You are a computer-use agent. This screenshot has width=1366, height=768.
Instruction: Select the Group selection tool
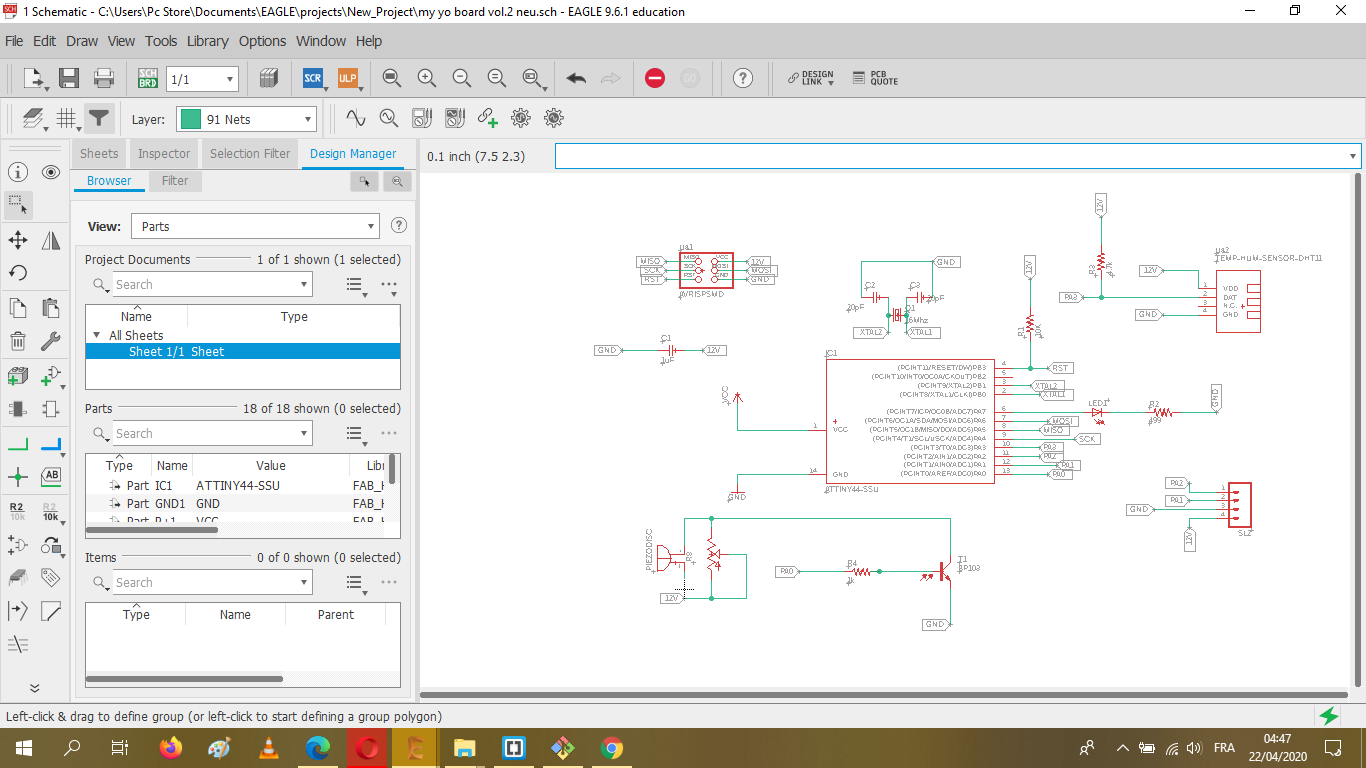pos(18,205)
